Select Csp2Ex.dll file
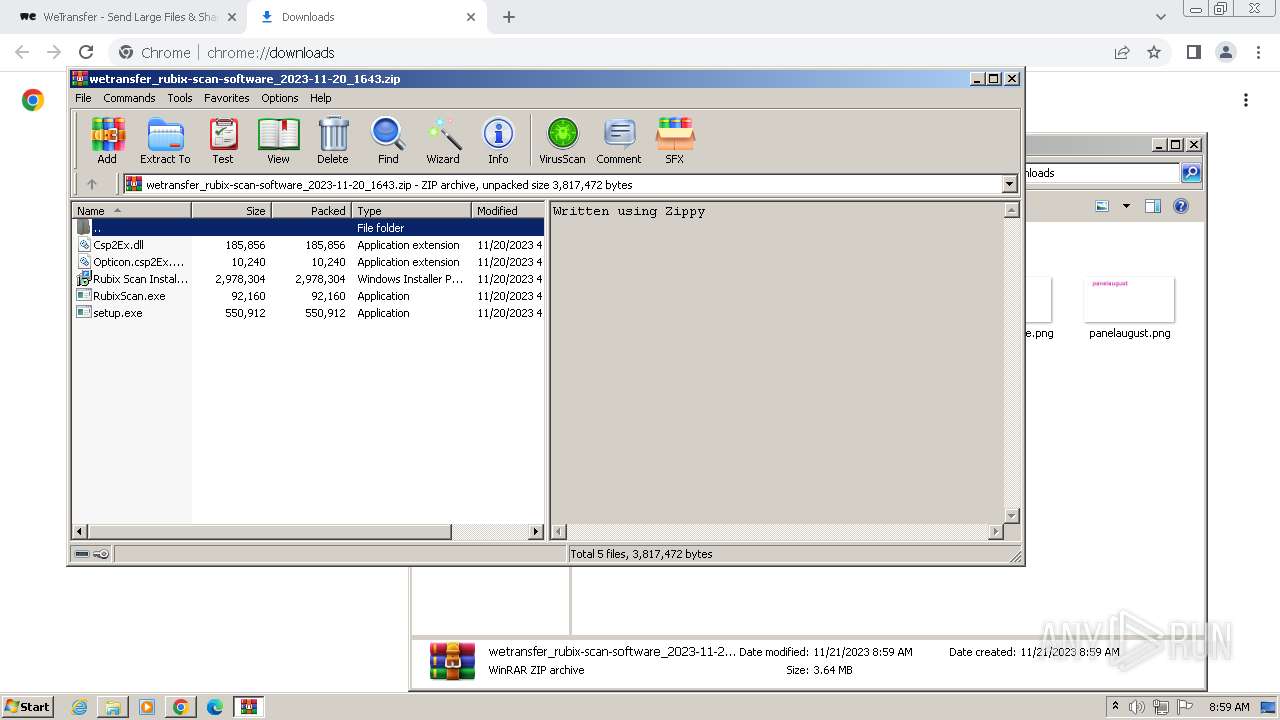This screenshot has width=1280, height=720. 309,245
